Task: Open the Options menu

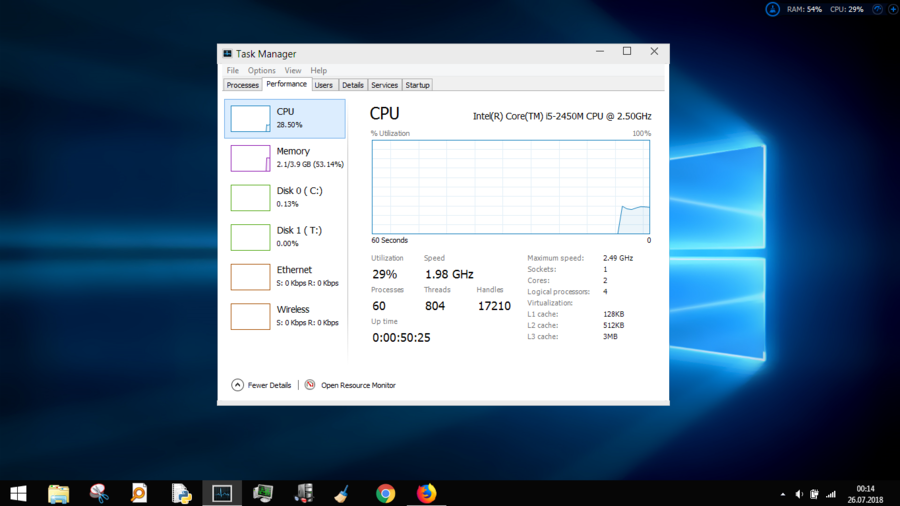Action: pyautogui.click(x=262, y=71)
